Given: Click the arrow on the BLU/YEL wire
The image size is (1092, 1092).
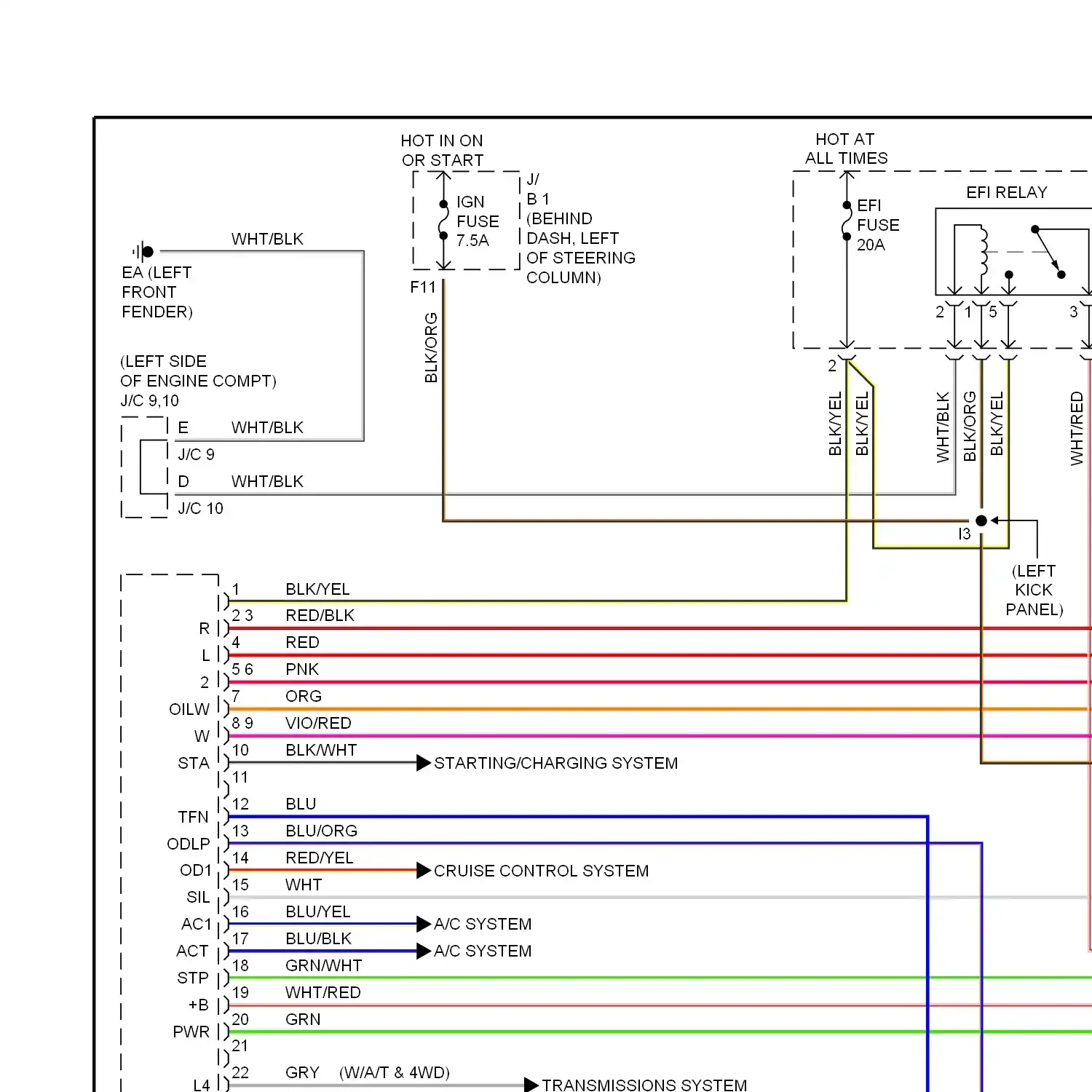Looking at the screenshot, I should click(424, 925).
